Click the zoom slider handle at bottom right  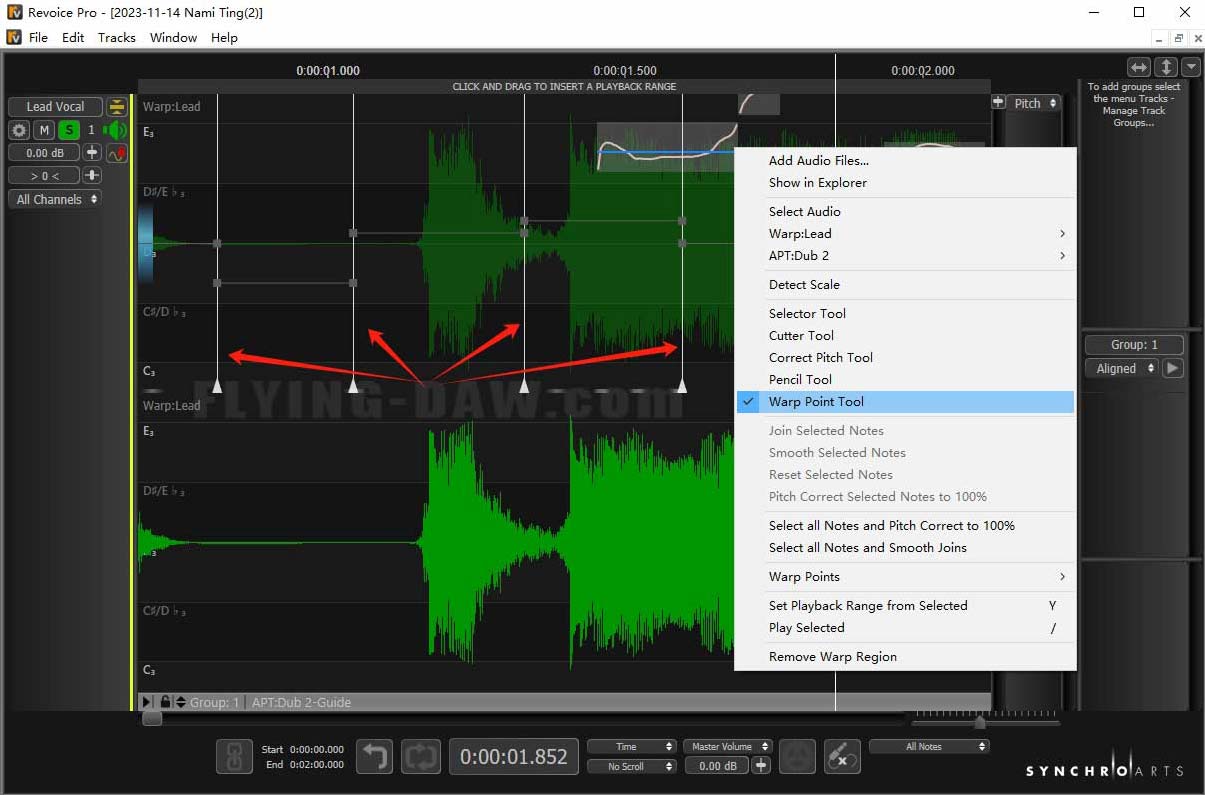tap(980, 721)
